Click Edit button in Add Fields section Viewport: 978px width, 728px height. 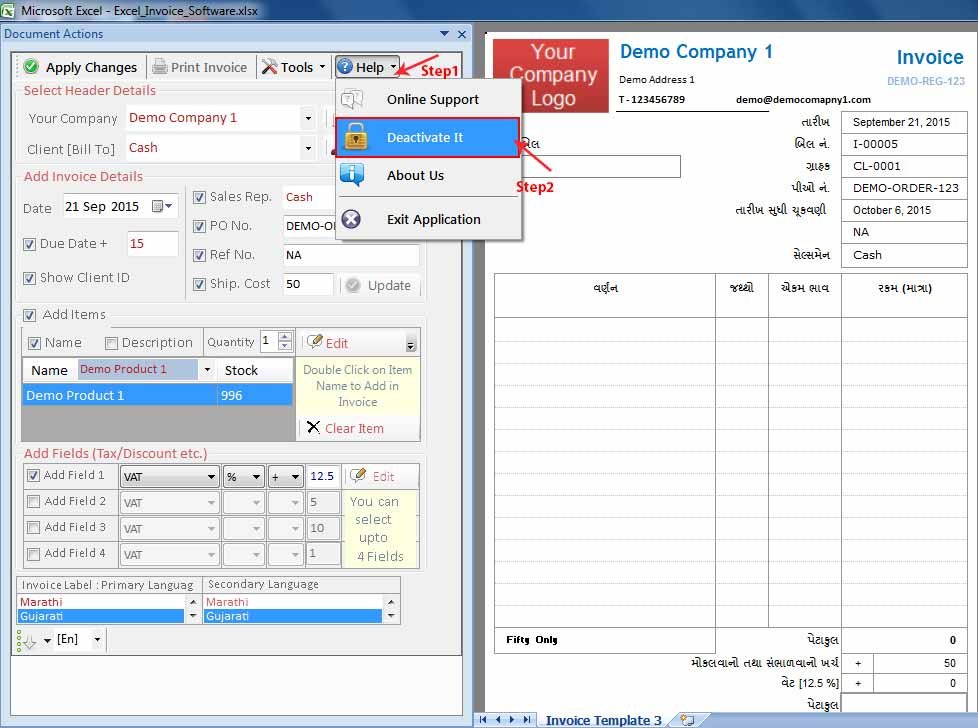click(x=372, y=477)
